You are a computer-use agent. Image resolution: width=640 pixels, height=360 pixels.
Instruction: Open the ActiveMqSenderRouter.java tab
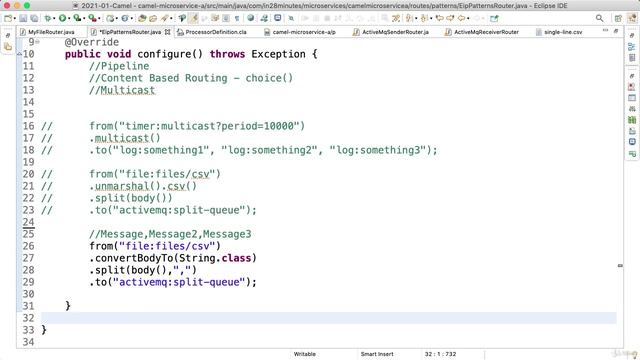[x=391, y=32]
